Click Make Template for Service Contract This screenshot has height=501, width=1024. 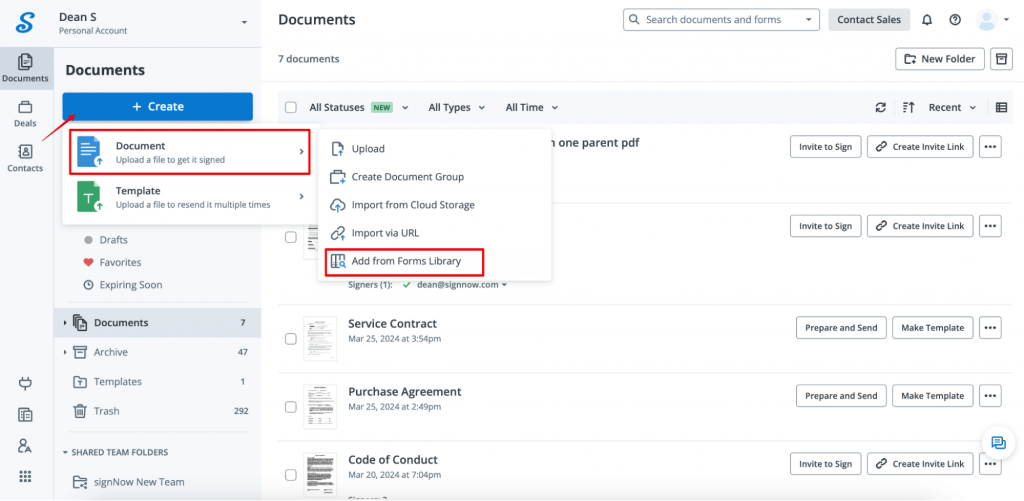pos(932,328)
